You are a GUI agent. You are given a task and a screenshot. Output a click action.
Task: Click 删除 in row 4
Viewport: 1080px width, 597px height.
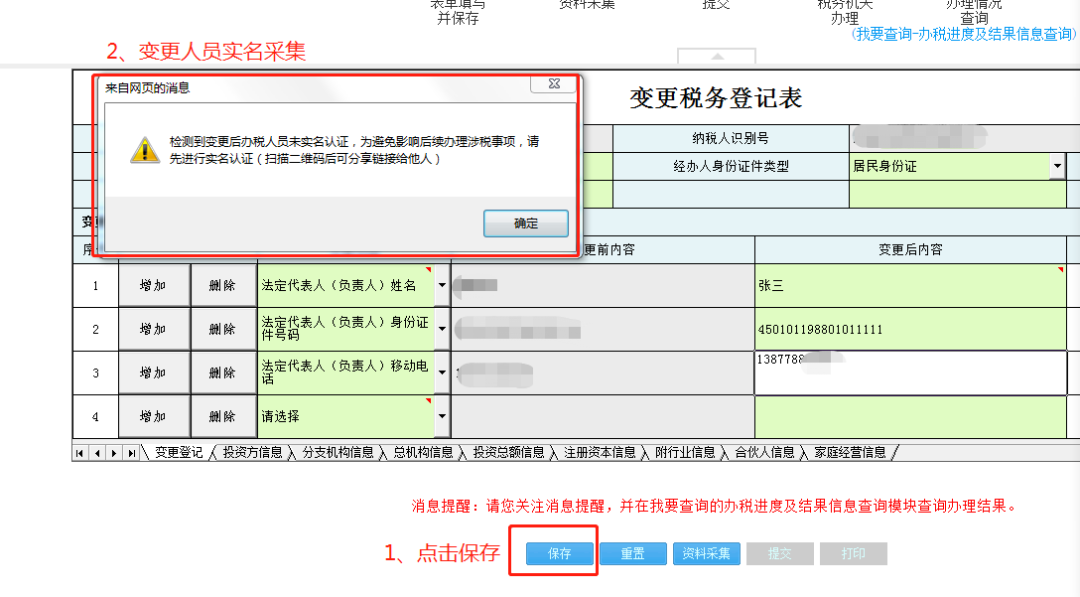coord(223,416)
